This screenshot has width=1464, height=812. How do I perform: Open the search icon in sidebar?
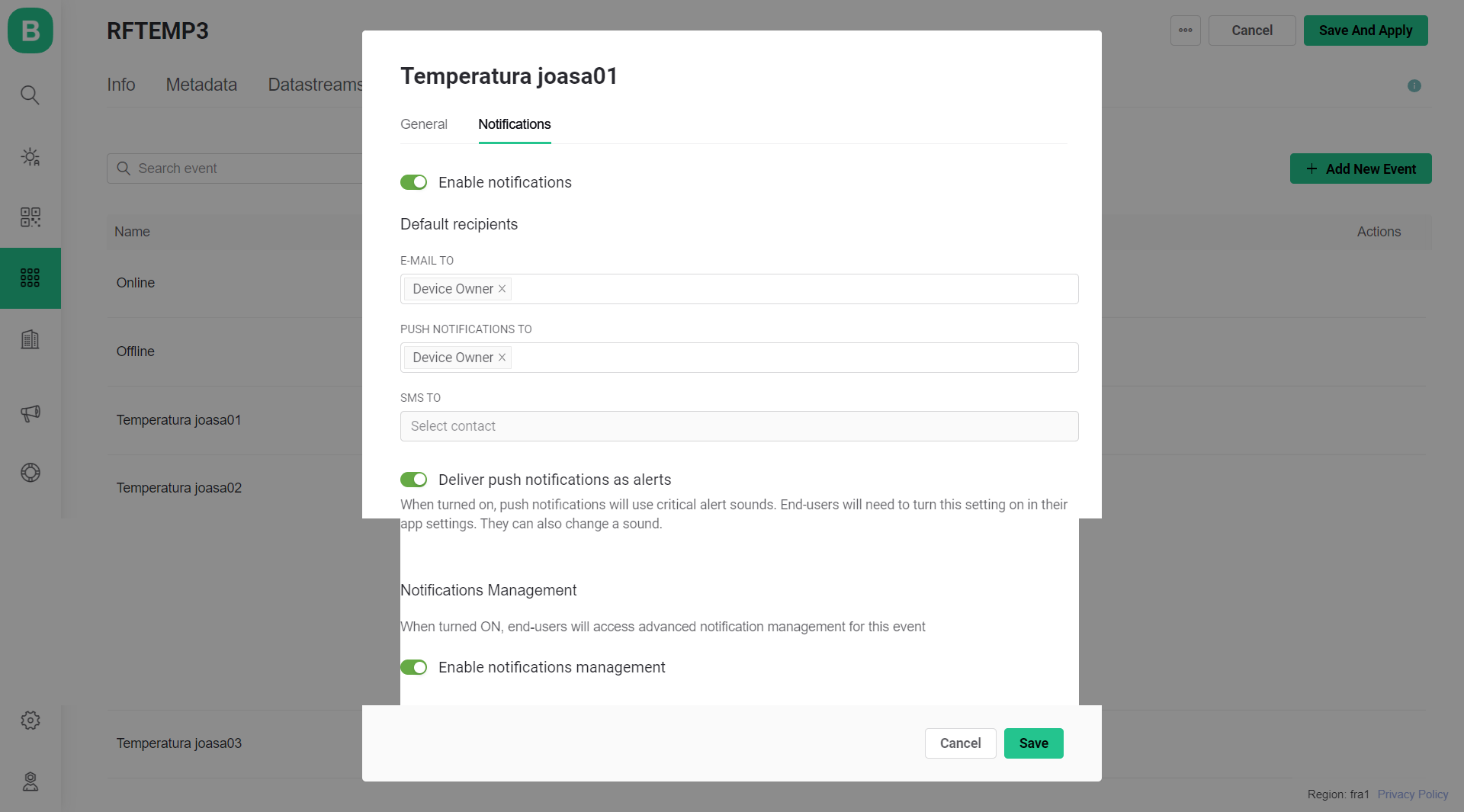click(x=30, y=95)
